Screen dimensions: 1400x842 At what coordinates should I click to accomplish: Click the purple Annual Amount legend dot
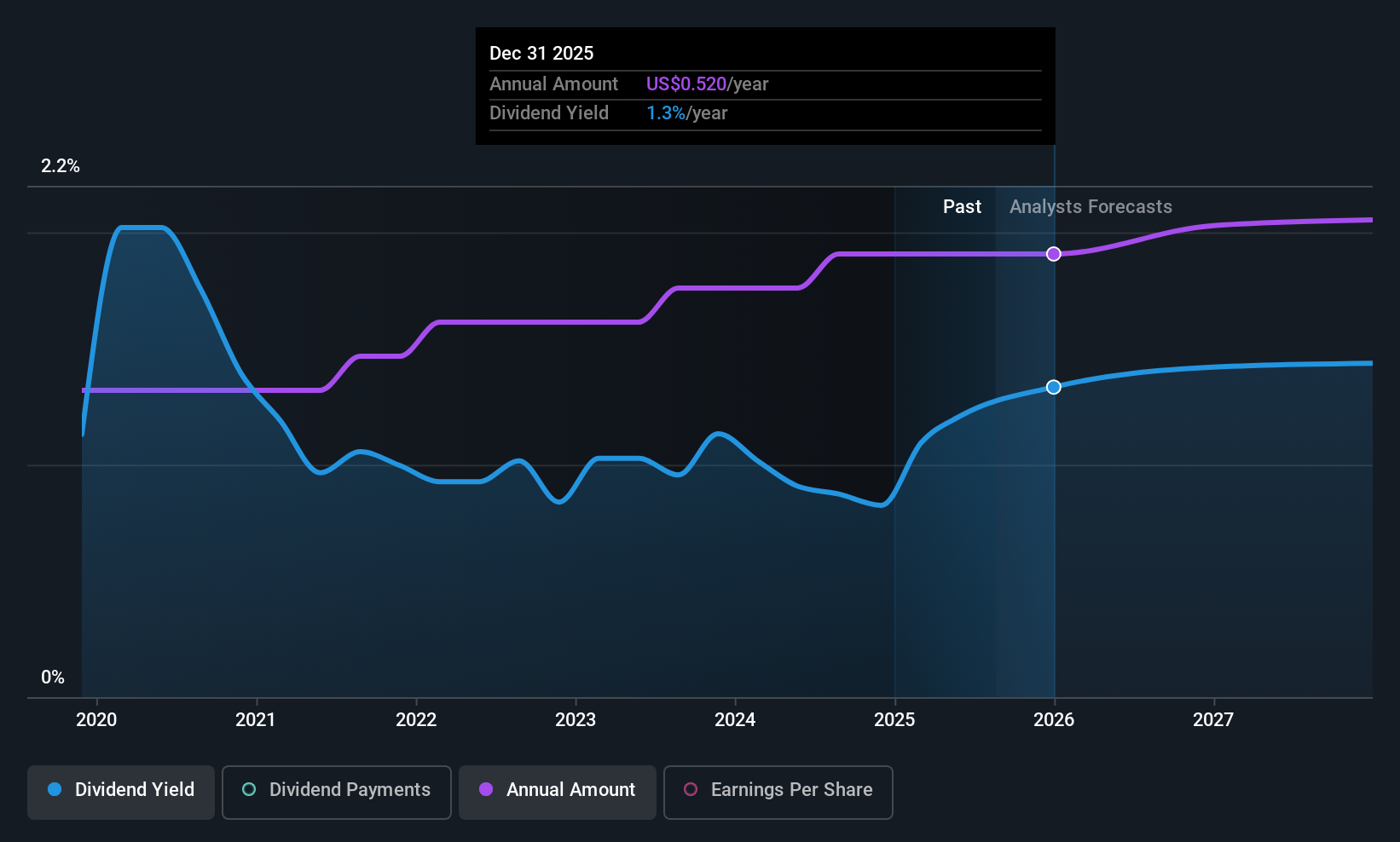[x=486, y=790]
